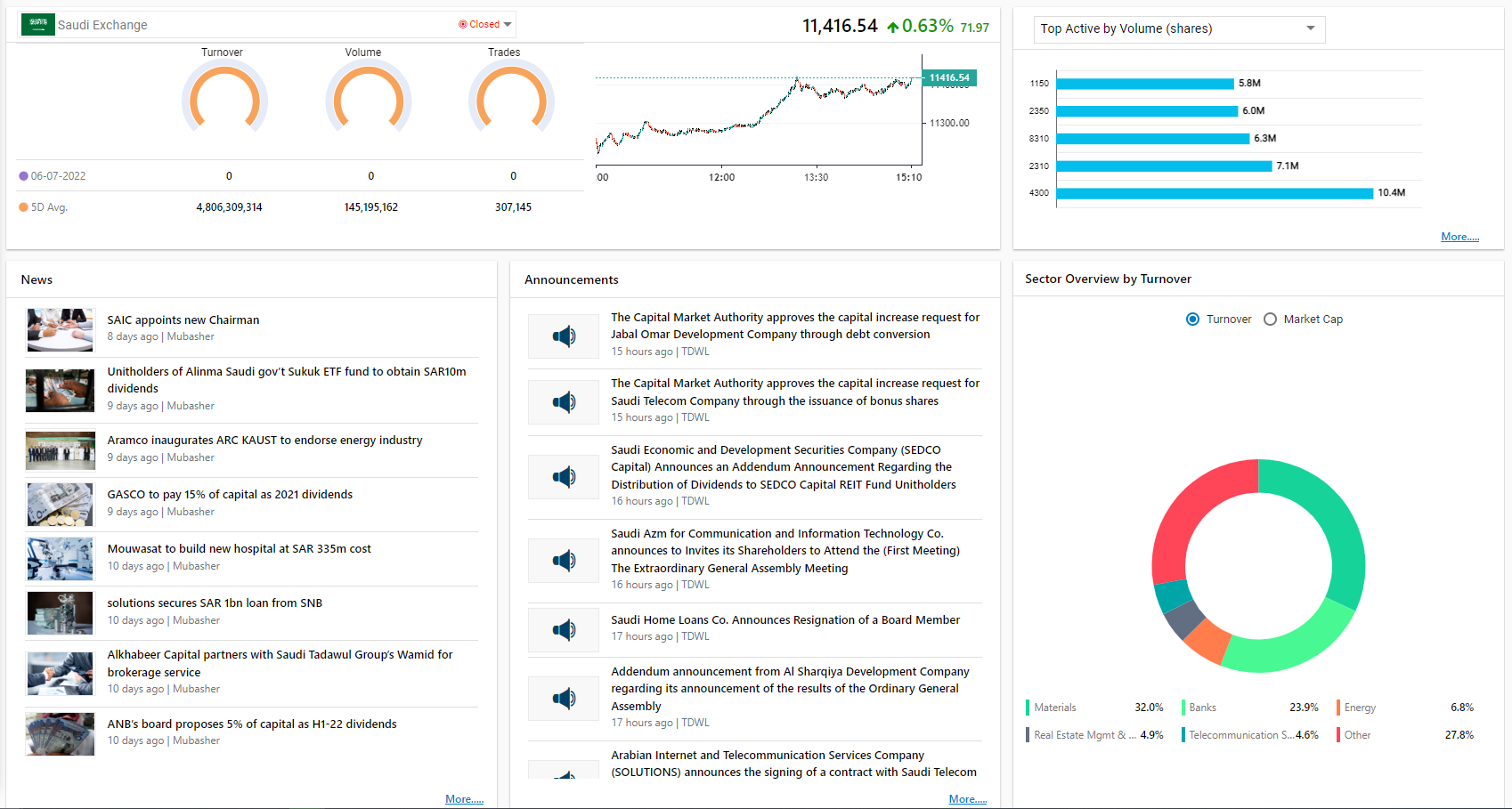
Task: Open Alkhabeer Capital Wamid partnership news
Action: pos(280,663)
